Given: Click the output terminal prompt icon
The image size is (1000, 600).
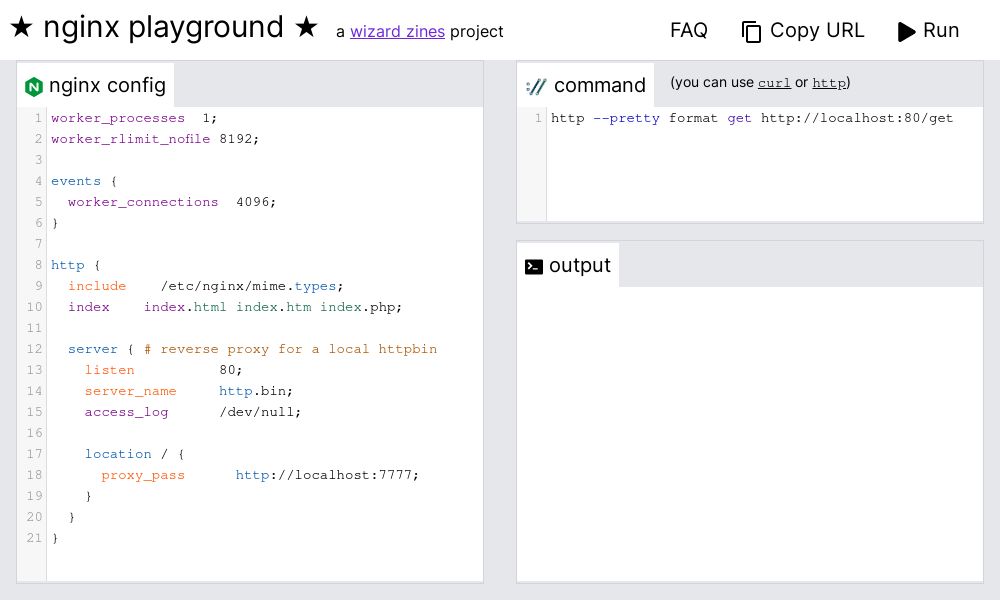Looking at the screenshot, I should [533, 266].
